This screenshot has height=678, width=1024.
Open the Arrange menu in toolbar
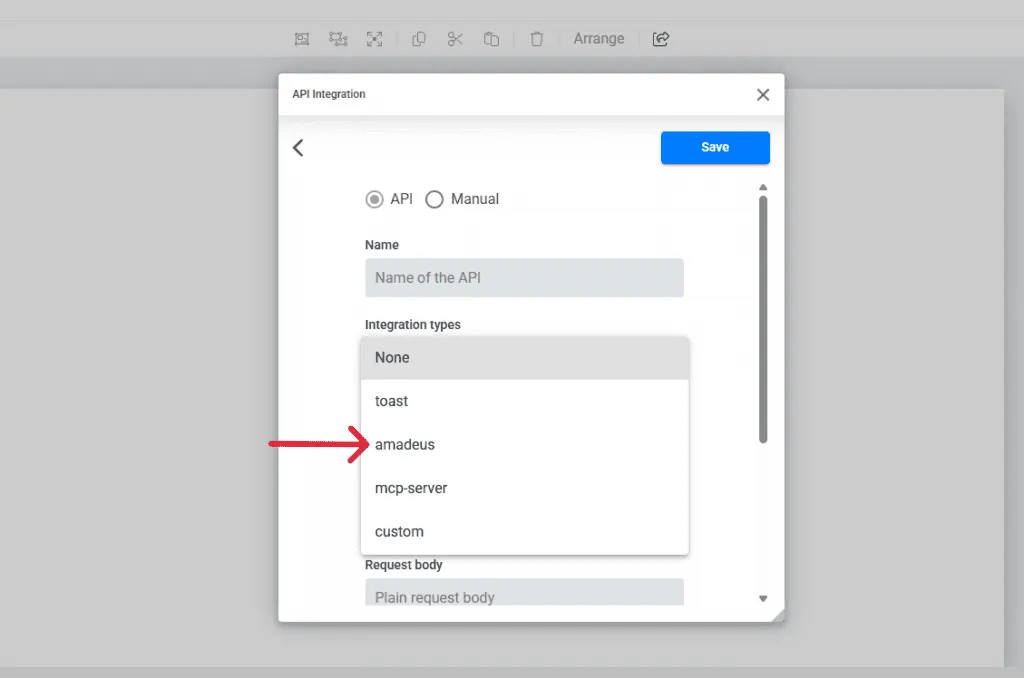(598, 39)
